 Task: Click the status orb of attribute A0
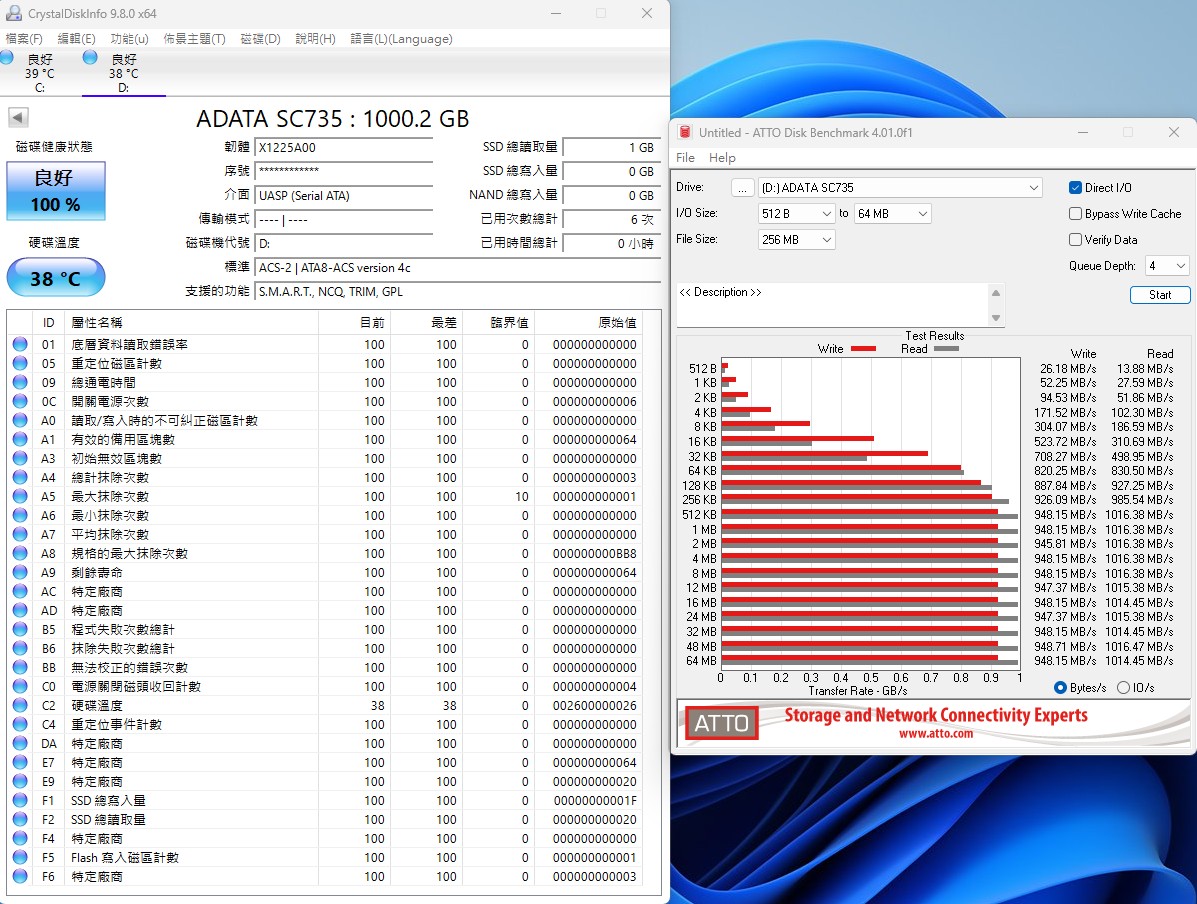20,421
